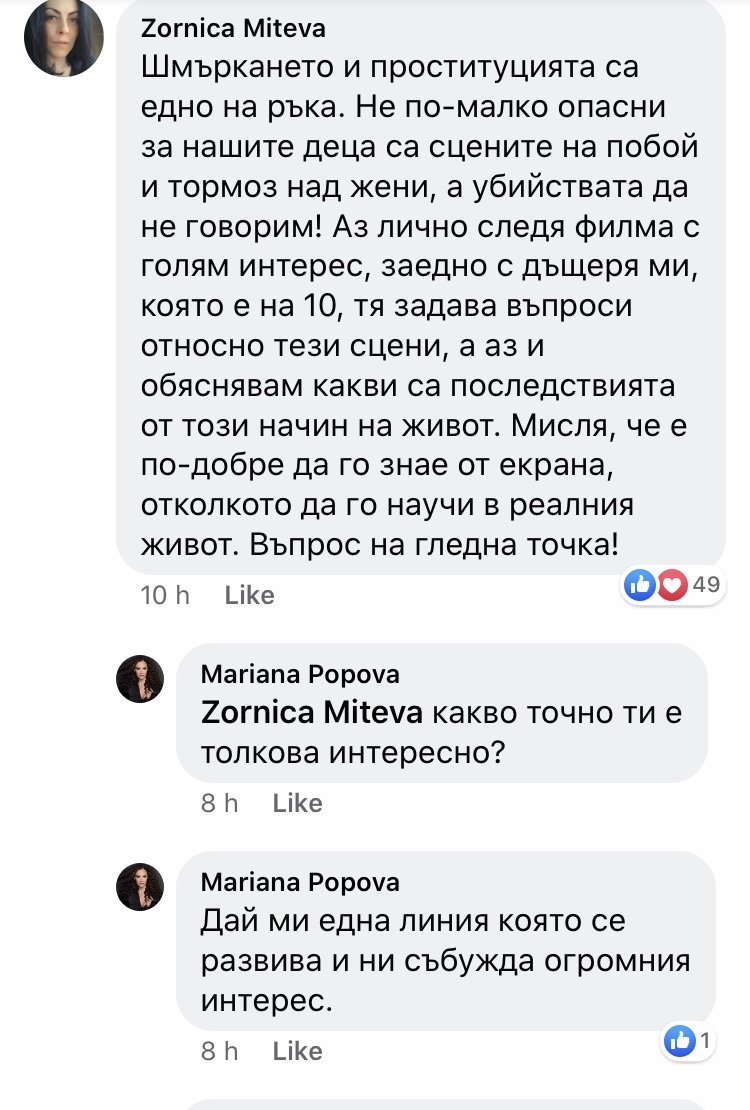The image size is (750, 1110).
Task: Like Zornica Miteva's long comment
Action: [249, 595]
